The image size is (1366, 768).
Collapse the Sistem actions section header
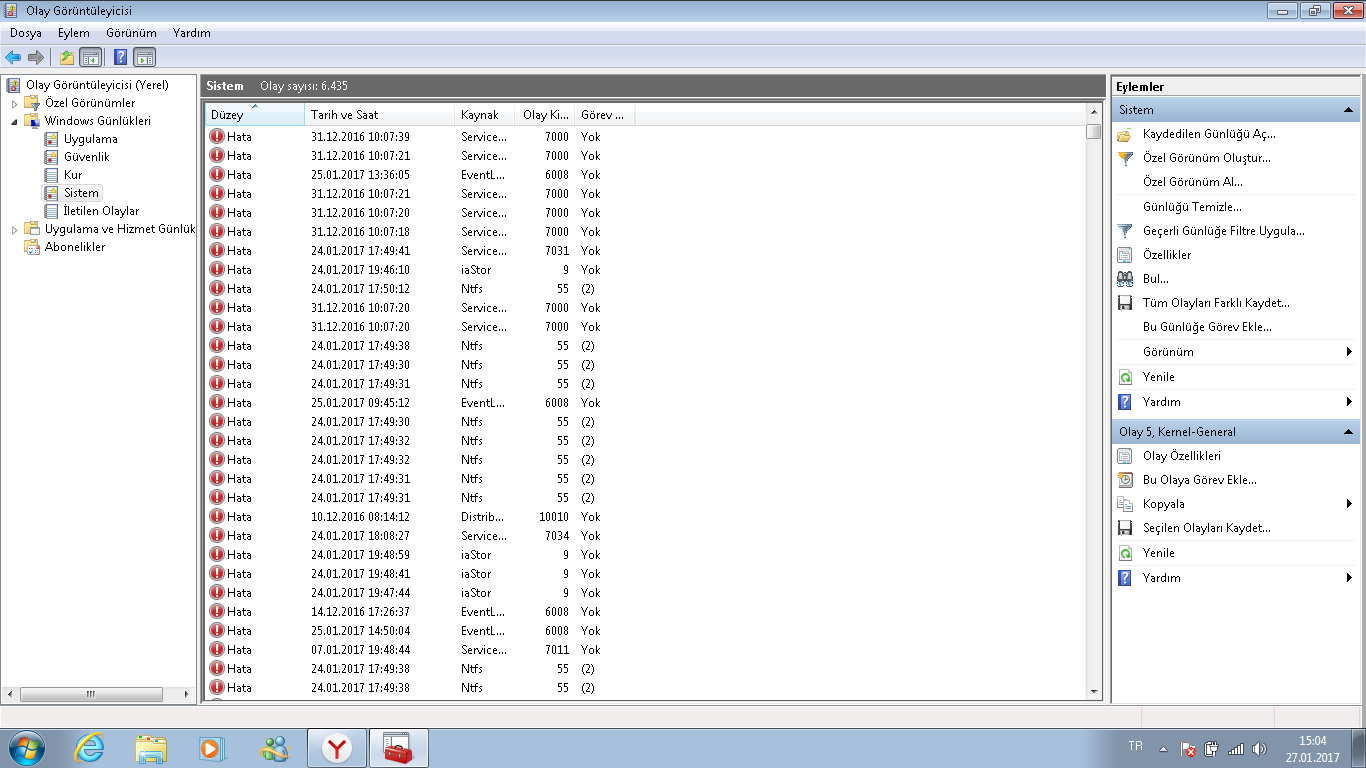click(1348, 110)
